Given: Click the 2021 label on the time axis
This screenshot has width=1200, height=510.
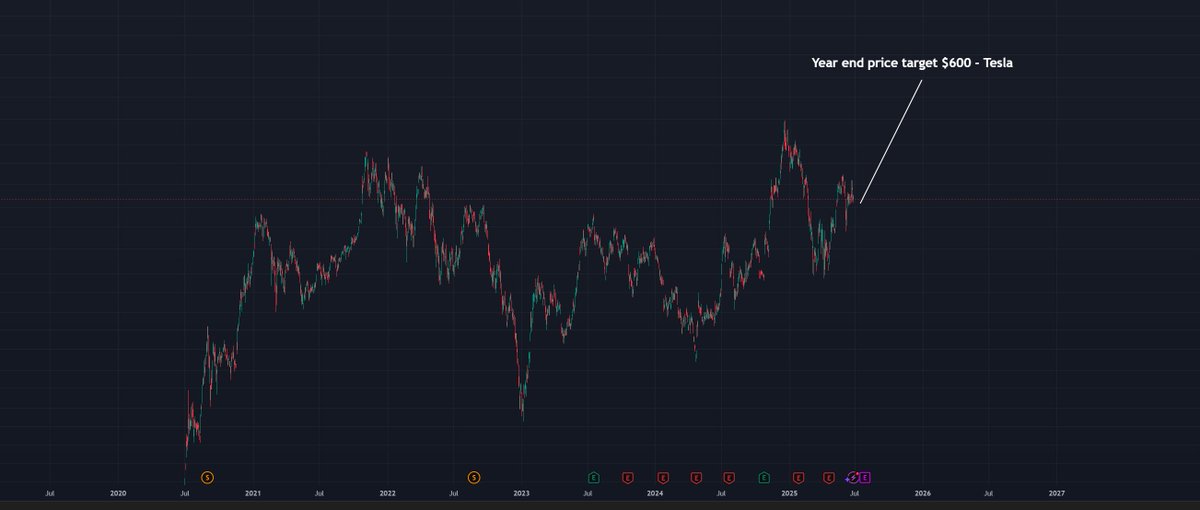Looking at the screenshot, I should pyautogui.click(x=253, y=493).
